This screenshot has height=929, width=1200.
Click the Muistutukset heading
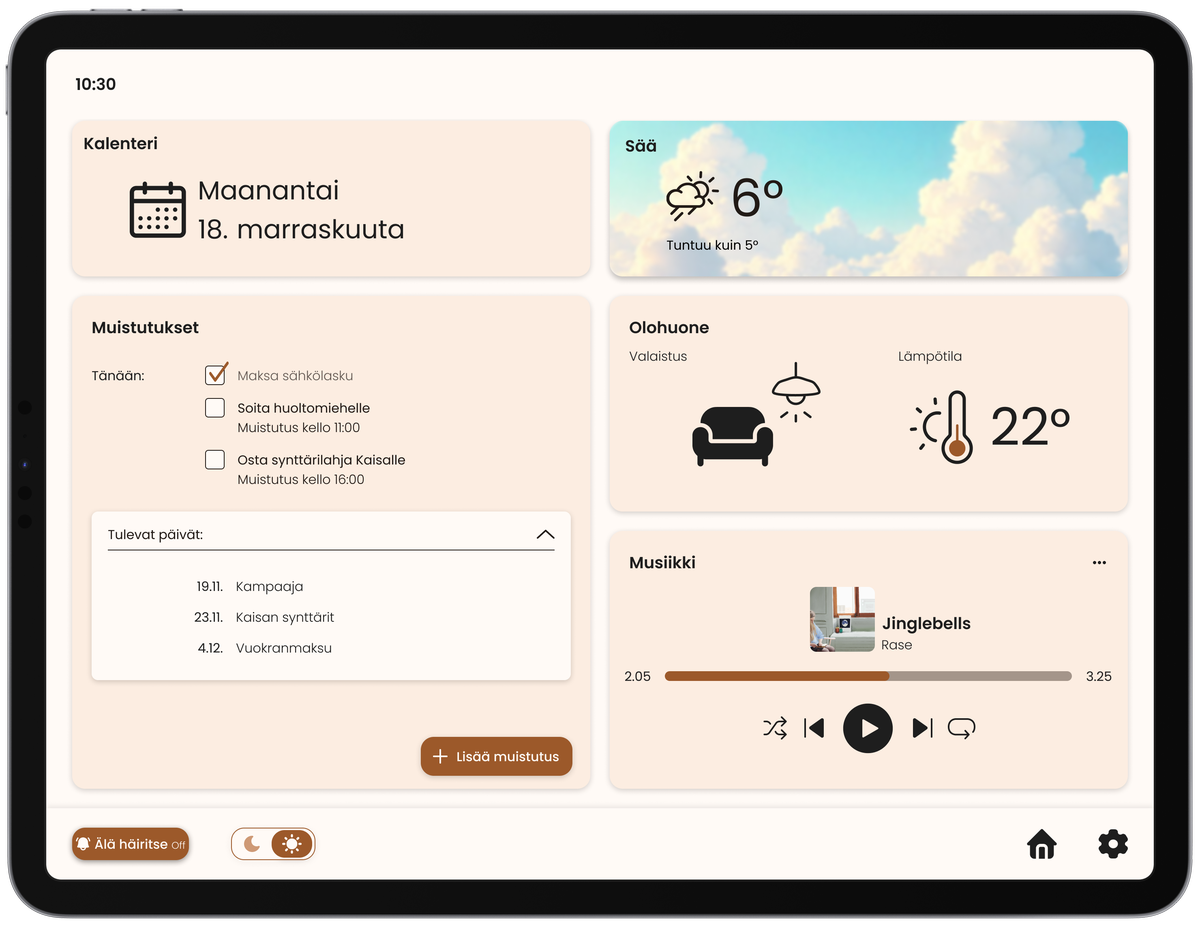click(145, 328)
